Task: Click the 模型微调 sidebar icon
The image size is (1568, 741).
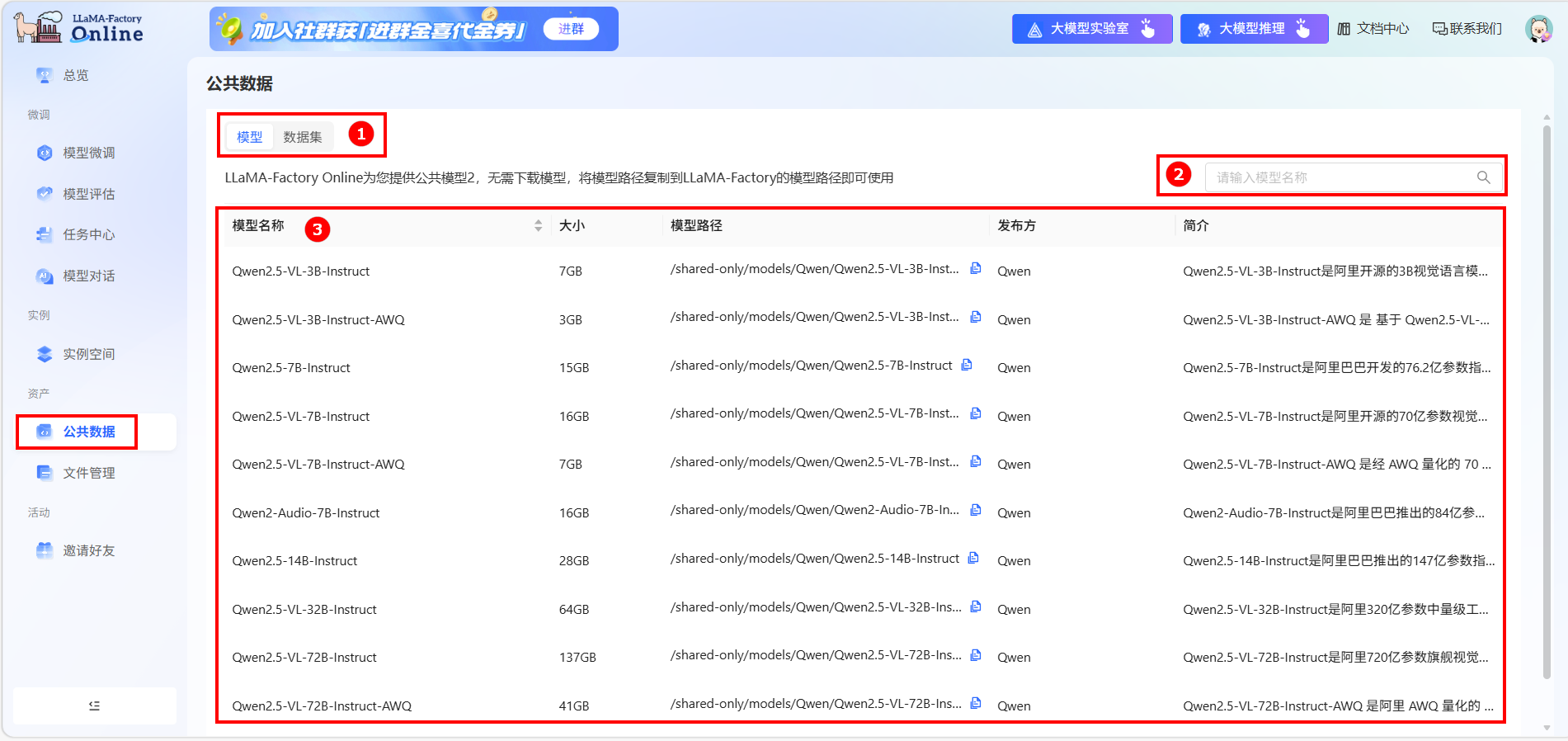Action: (45, 153)
